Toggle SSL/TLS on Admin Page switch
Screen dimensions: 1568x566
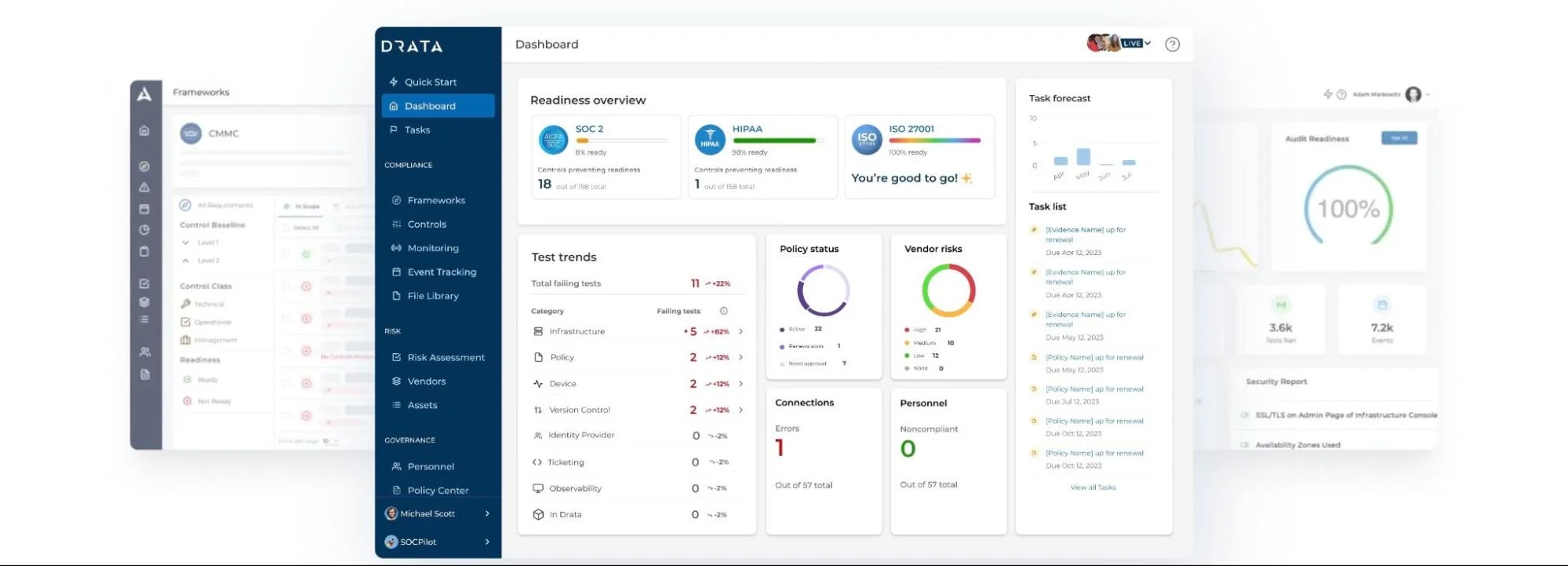tap(1245, 415)
